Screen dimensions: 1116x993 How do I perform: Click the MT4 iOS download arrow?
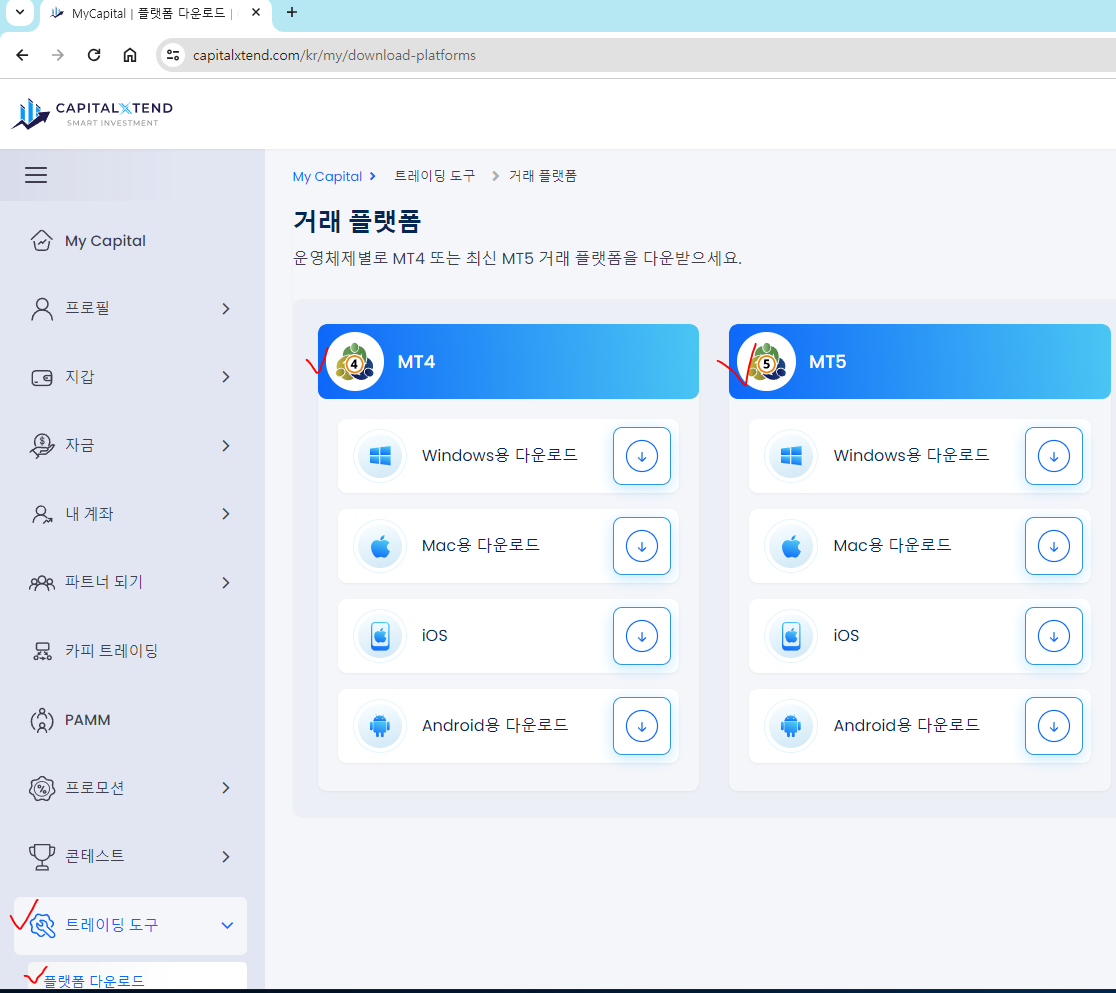pos(641,636)
